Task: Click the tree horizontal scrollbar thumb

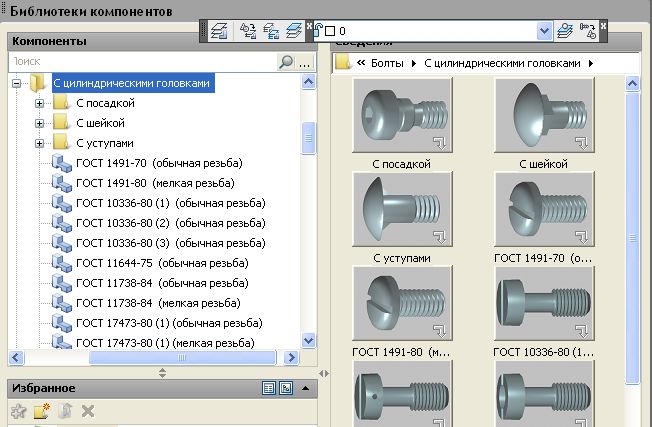Action: pyautogui.click(x=182, y=358)
